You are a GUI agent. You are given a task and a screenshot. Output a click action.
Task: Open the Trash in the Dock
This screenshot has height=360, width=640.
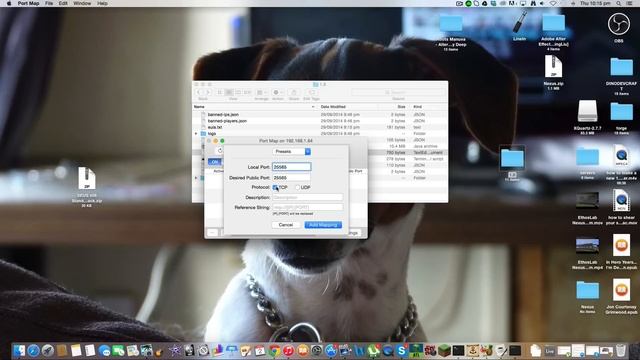coord(620,351)
